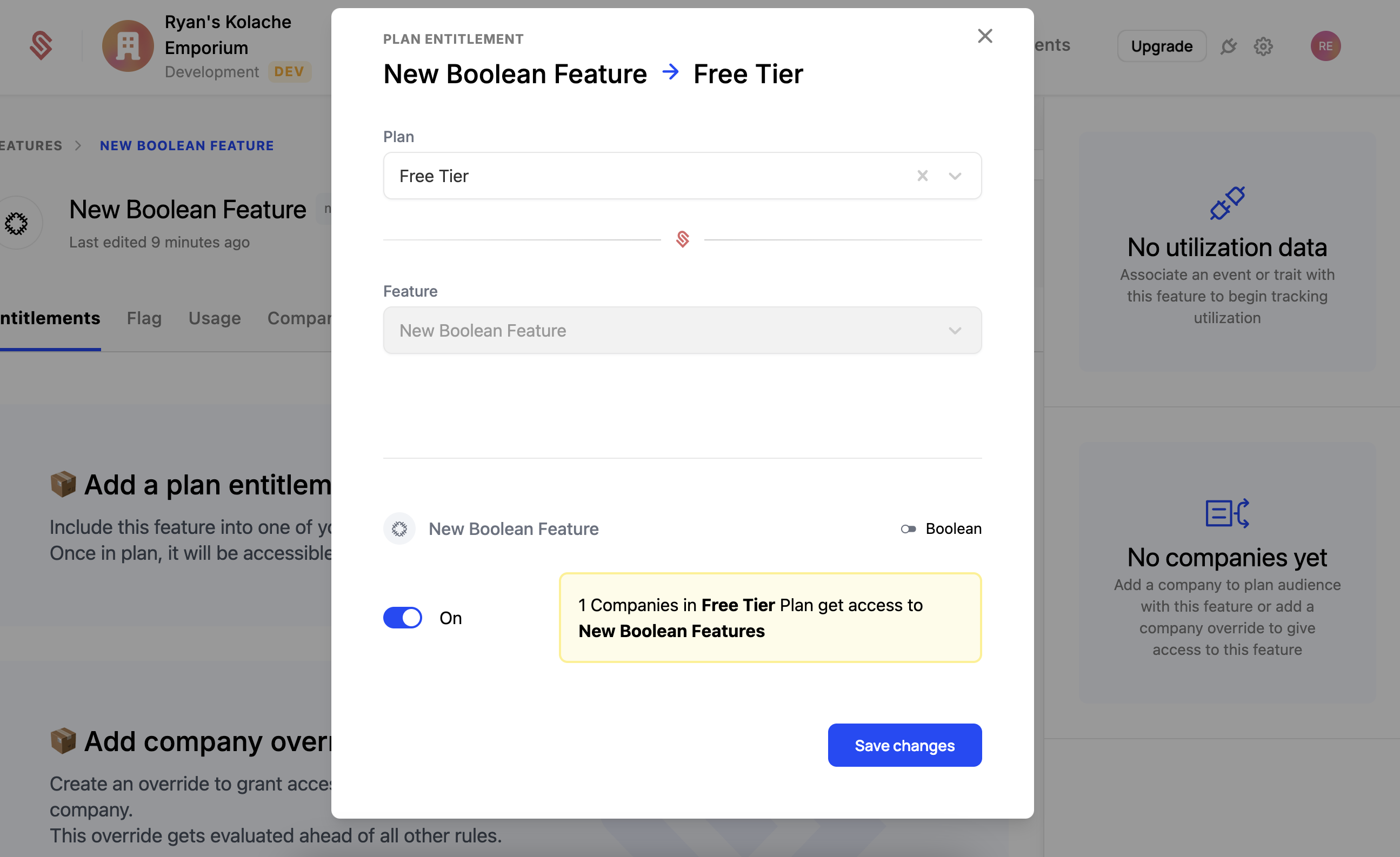Open the Feature dropdown

[955, 330]
